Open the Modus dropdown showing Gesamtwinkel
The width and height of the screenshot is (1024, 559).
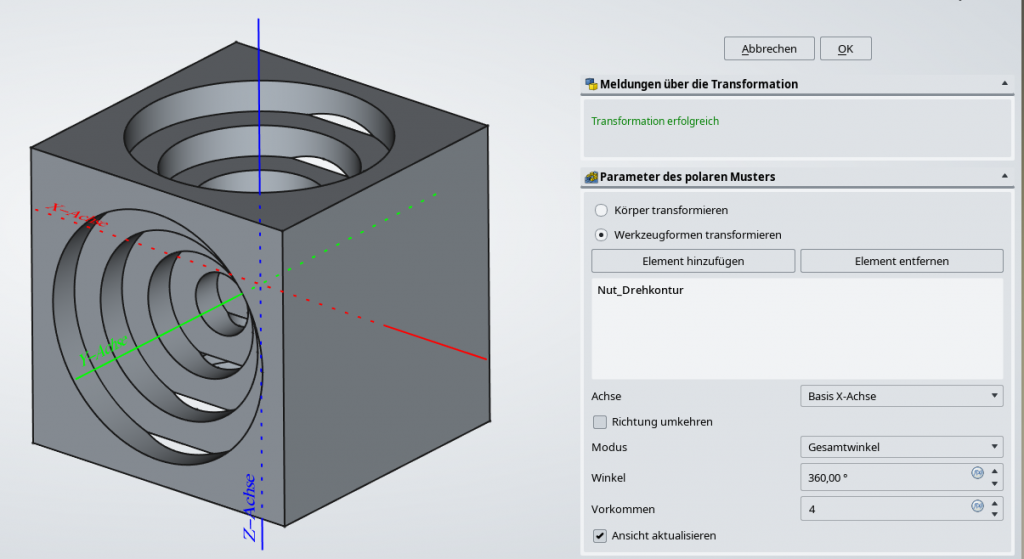coord(901,447)
